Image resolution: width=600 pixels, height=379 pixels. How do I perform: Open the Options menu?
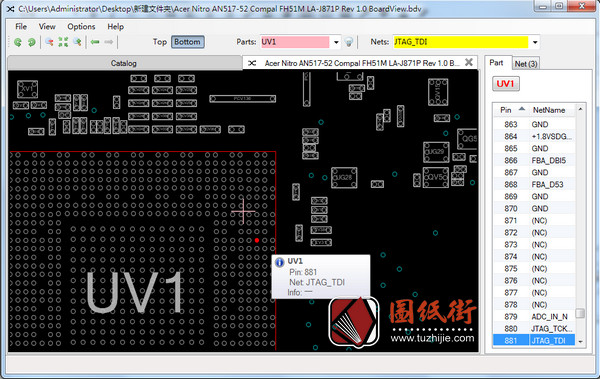[x=81, y=26]
